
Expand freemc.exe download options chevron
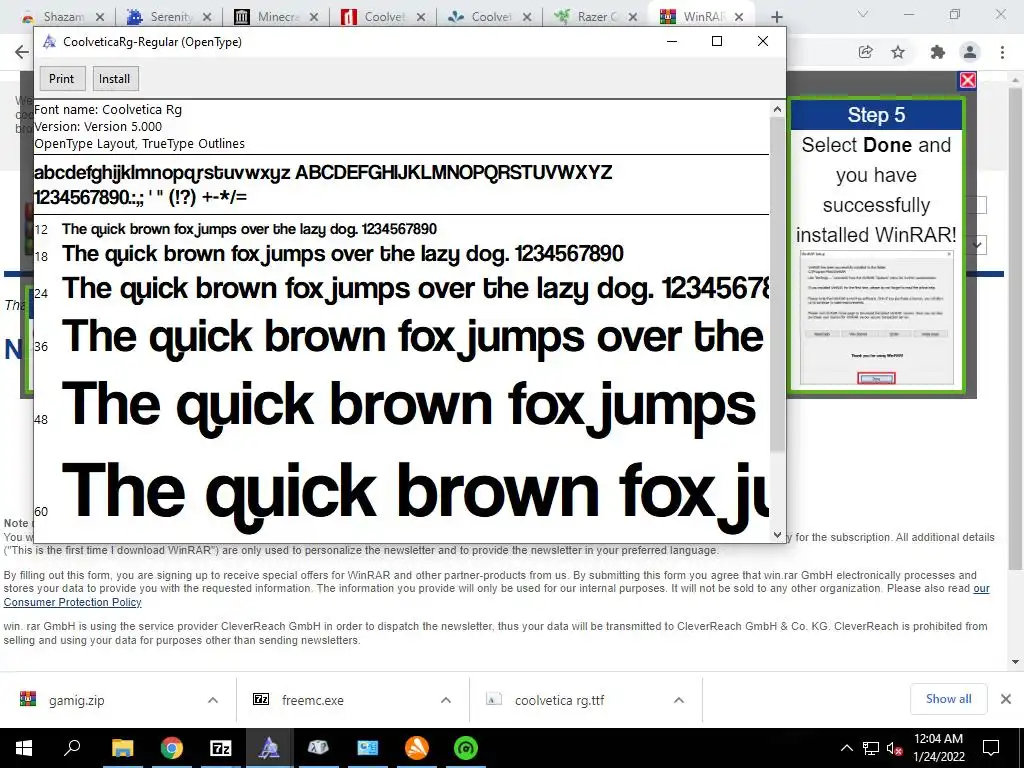(x=446, y=700)
